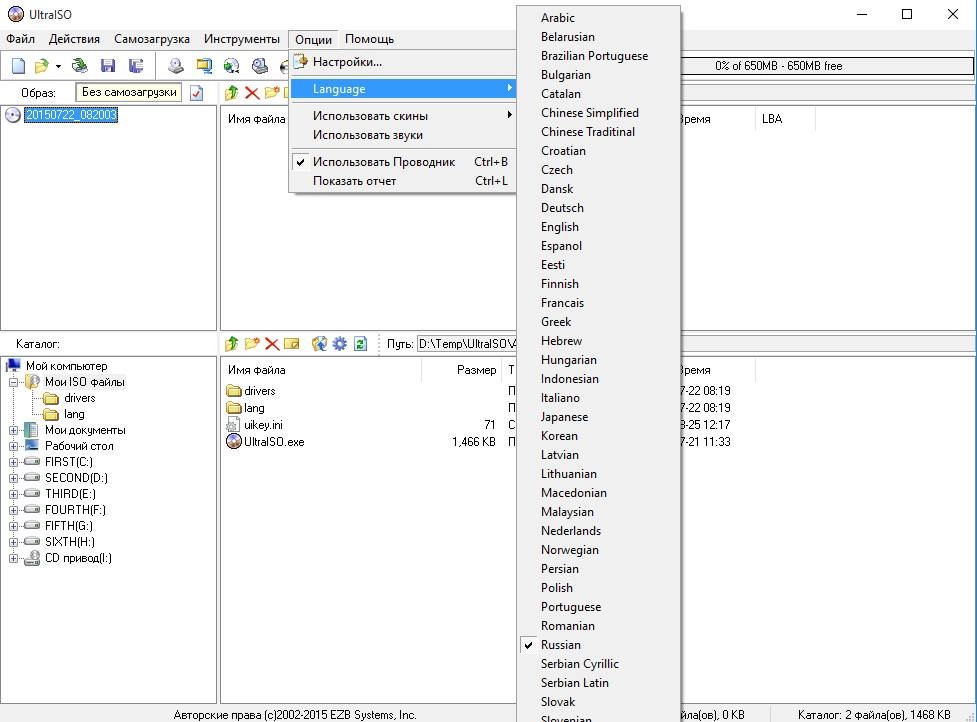Click the red X delete icon in image pane toolbar
Image resolution: width=977 pixels, height=722 pixels.
click(x=252, y=93)
